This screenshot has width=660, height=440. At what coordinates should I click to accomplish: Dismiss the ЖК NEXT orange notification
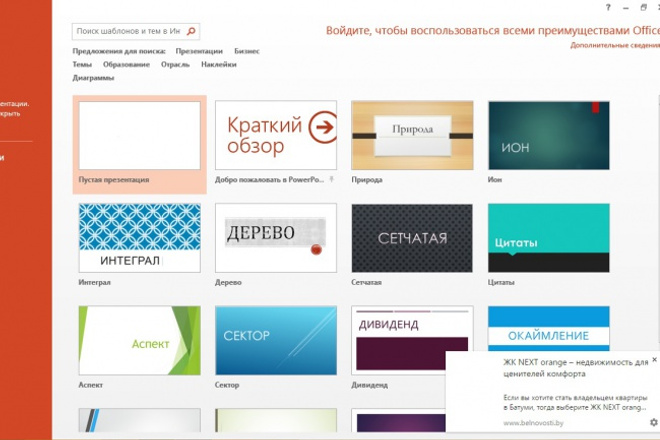click(x=655, y=360)
